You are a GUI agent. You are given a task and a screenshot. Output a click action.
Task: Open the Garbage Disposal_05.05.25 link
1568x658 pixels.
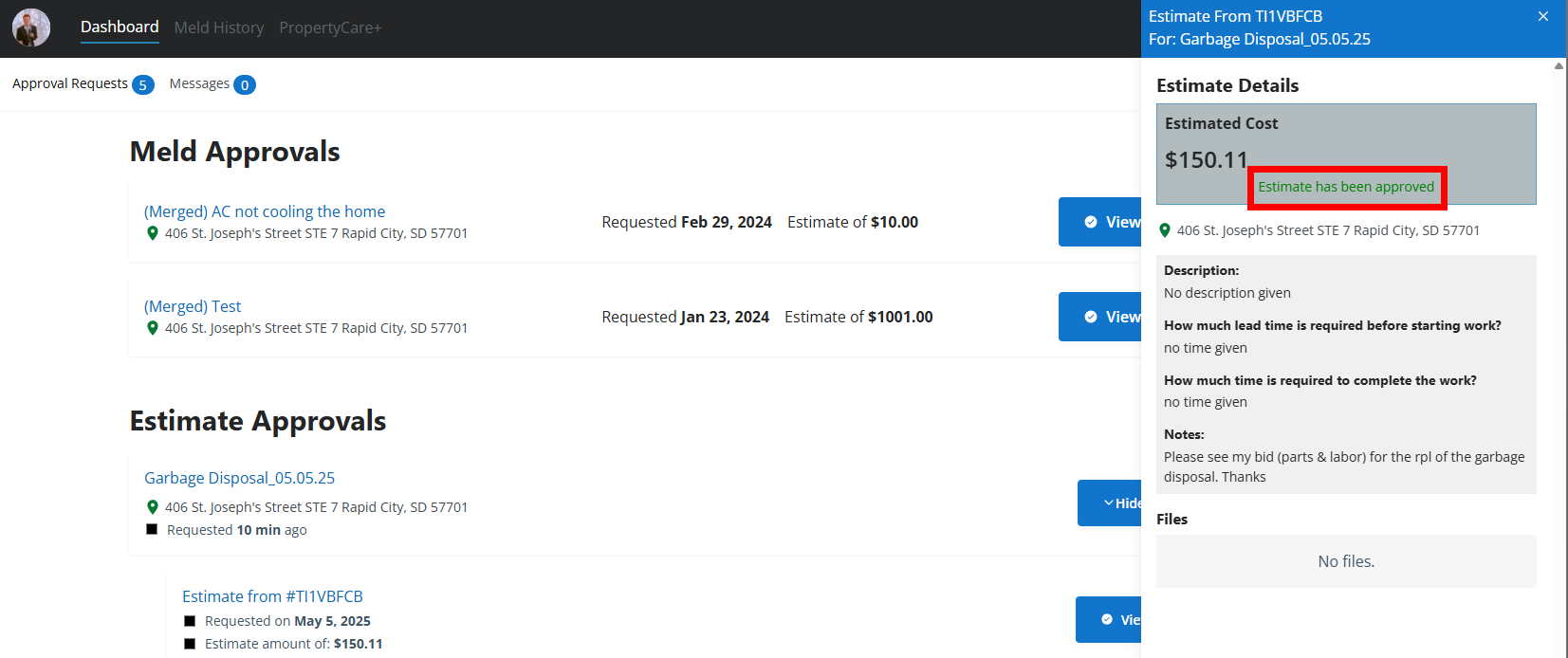pyautogui.click(x=239, y=478)
